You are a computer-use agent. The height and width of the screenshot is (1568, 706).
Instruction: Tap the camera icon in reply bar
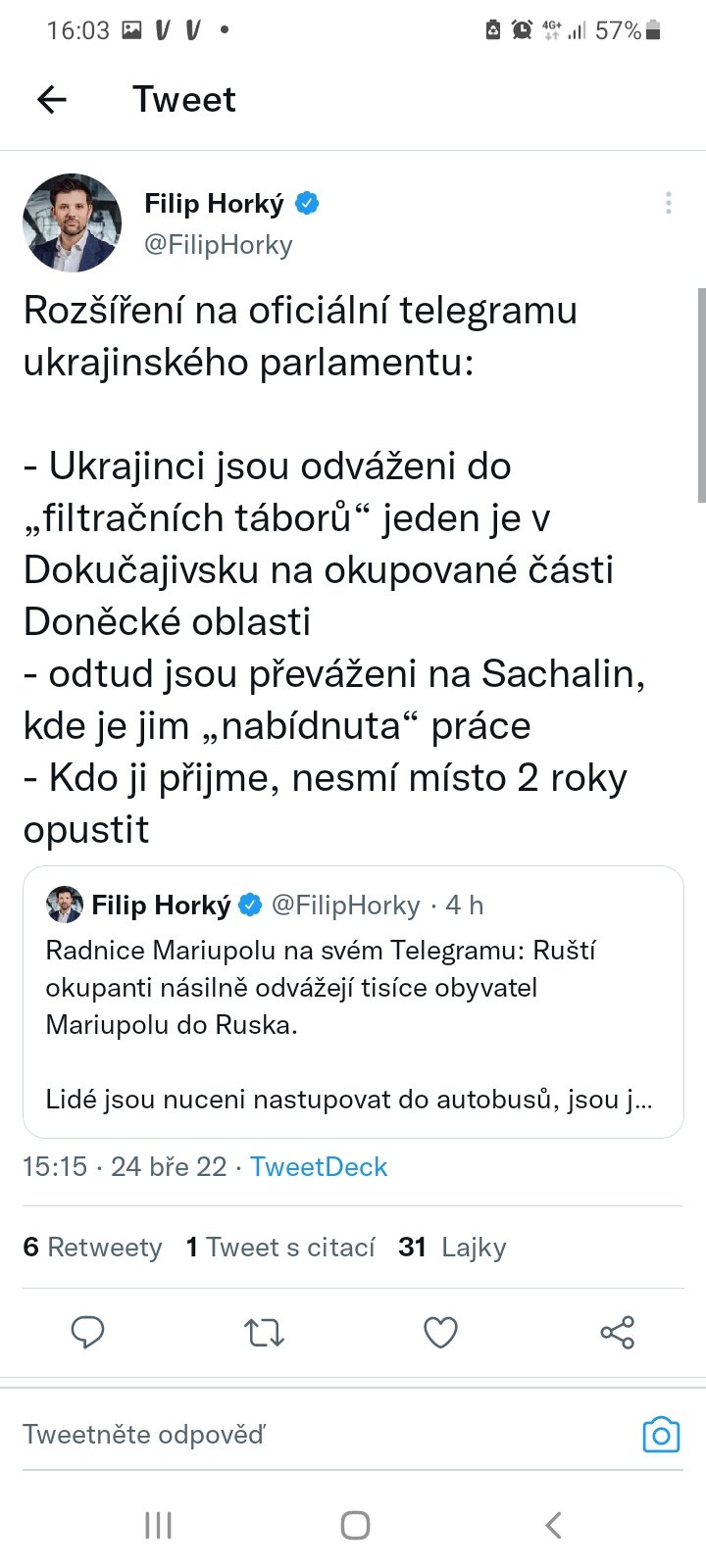(x=661, y=1435)
